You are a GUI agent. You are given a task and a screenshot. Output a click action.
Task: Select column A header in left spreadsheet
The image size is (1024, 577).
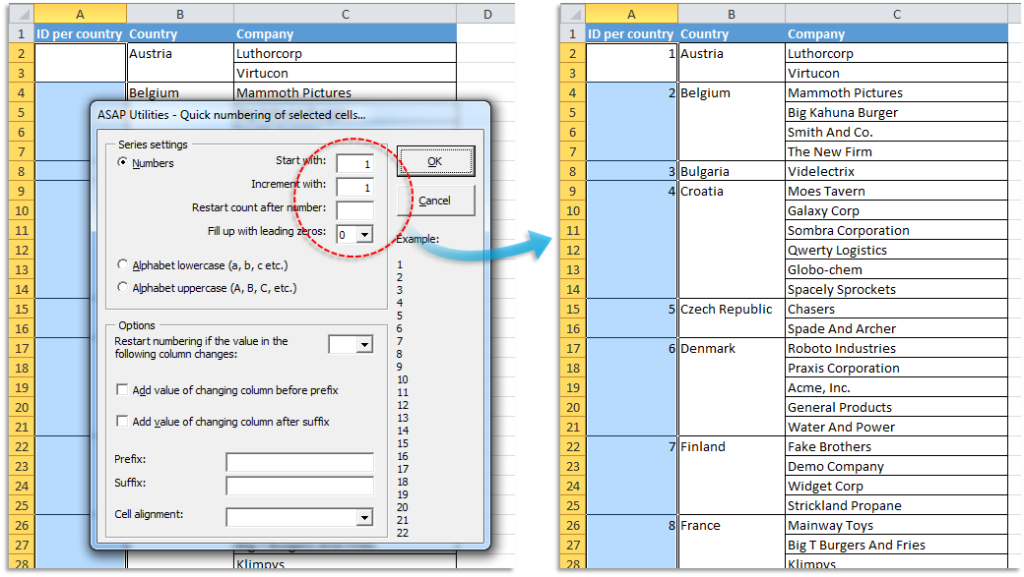(79, 13)
